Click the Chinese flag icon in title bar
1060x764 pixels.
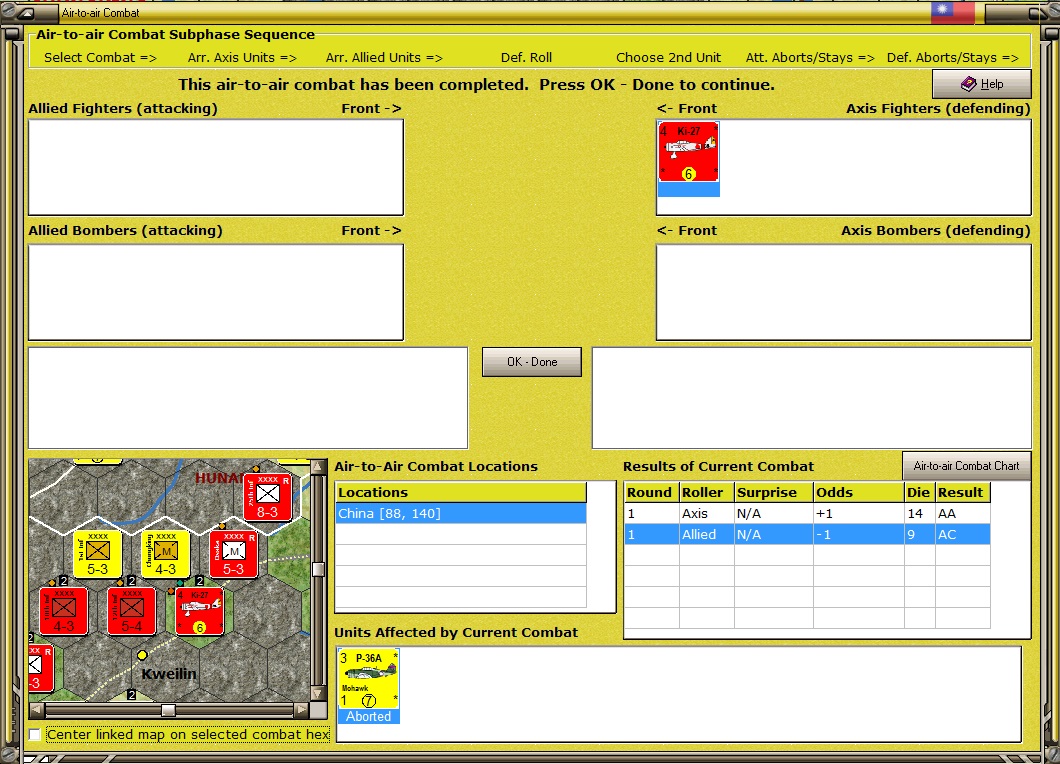click(953, 12)
